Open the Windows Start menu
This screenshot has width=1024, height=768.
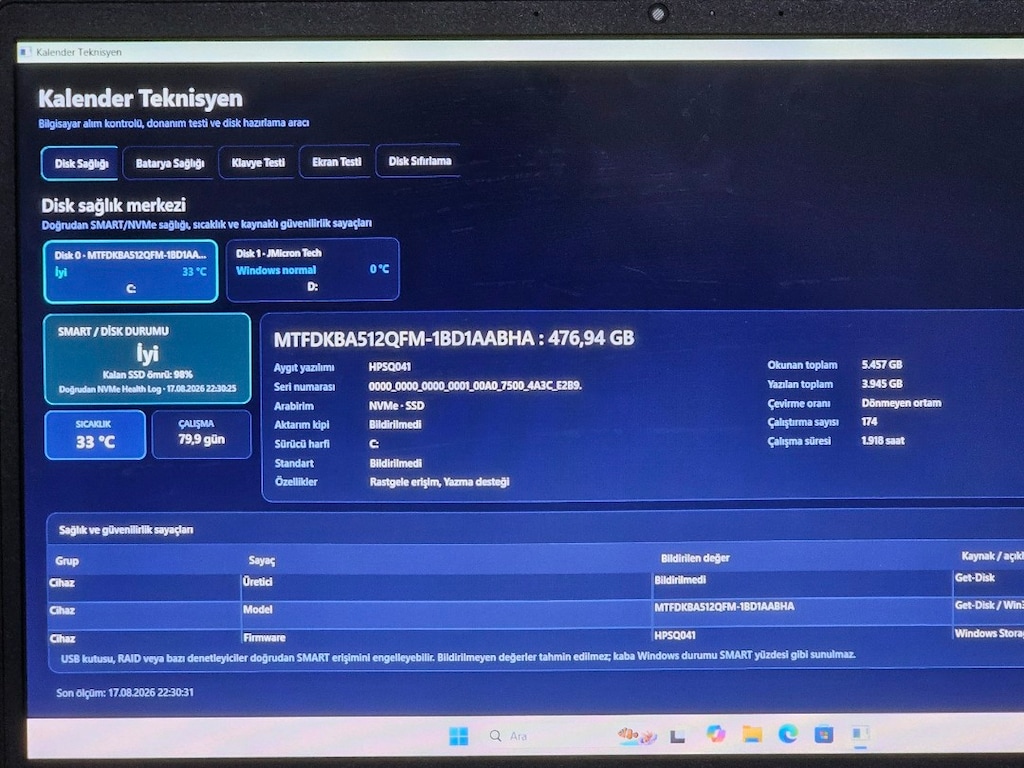(458, 736)
